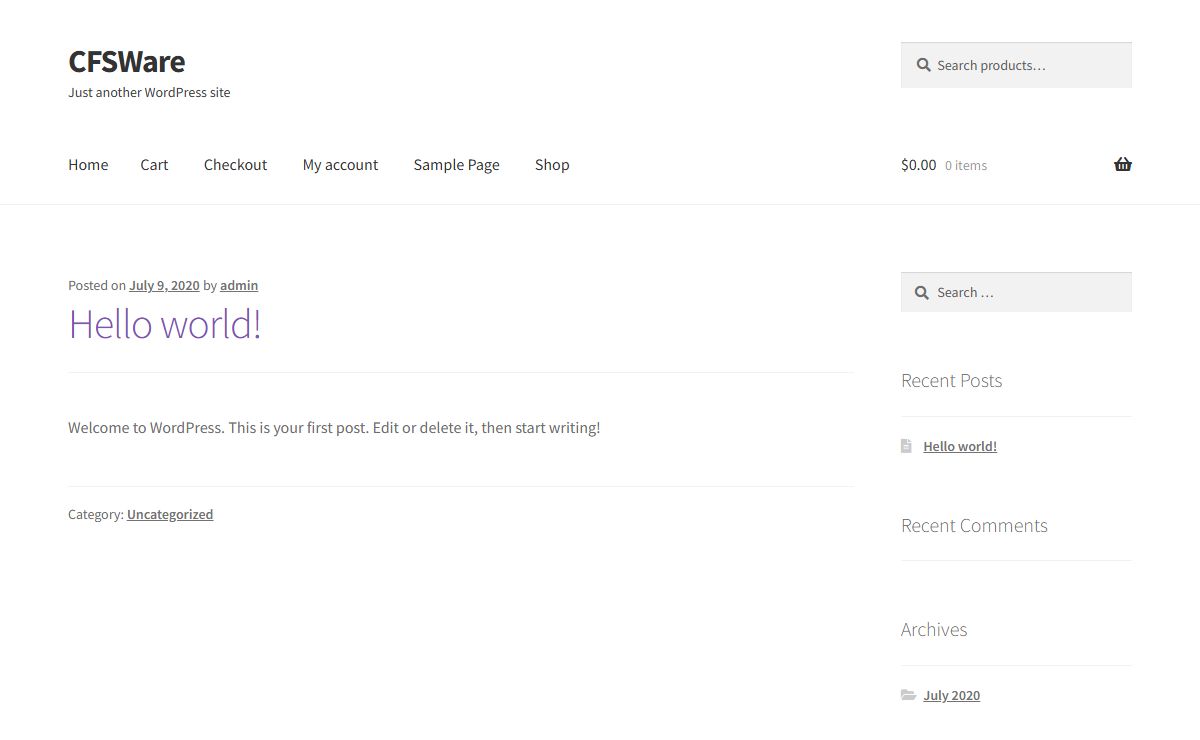Open the Sample Page menu item
This screenshot has width=1200, height=740.
pyautogui.click(x=456, y=165)
